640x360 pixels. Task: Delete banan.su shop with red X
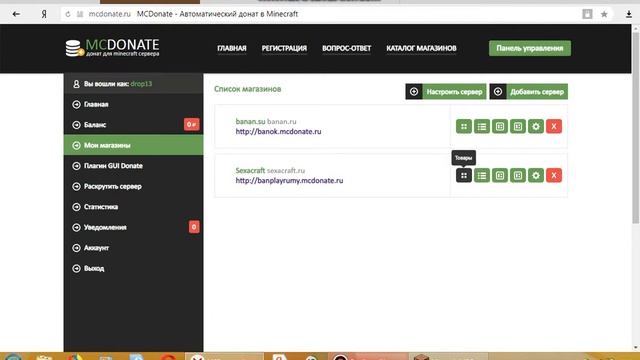pos(554,127)
